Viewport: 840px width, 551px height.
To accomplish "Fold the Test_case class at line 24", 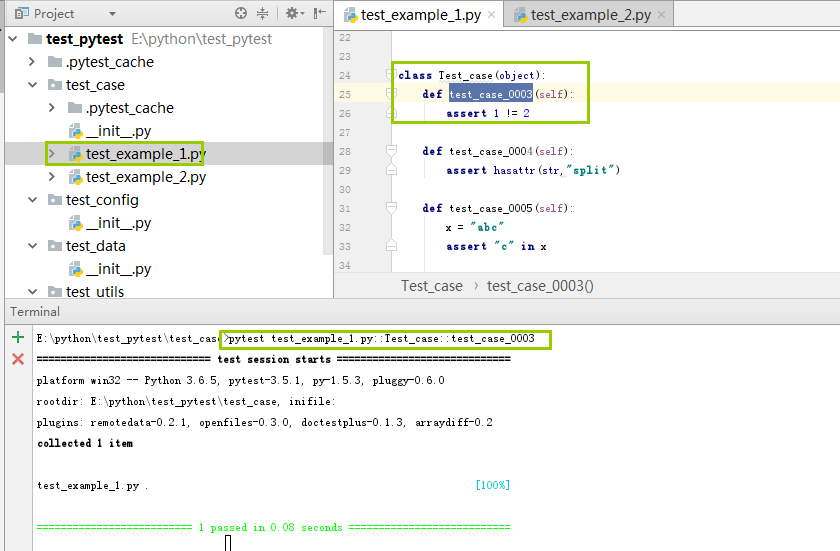I will point(393,75).
